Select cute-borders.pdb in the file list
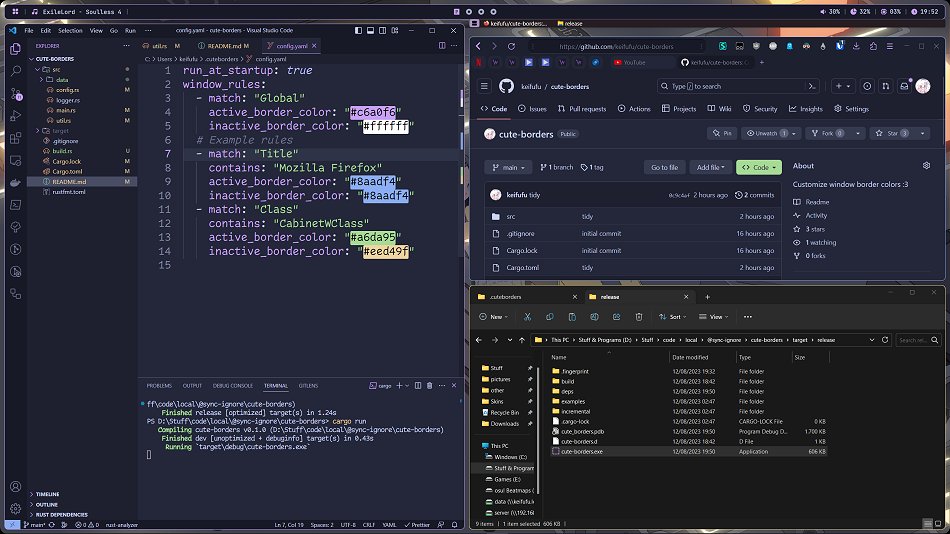The height and width of the screenshot is (534, 950). point(580,431)
